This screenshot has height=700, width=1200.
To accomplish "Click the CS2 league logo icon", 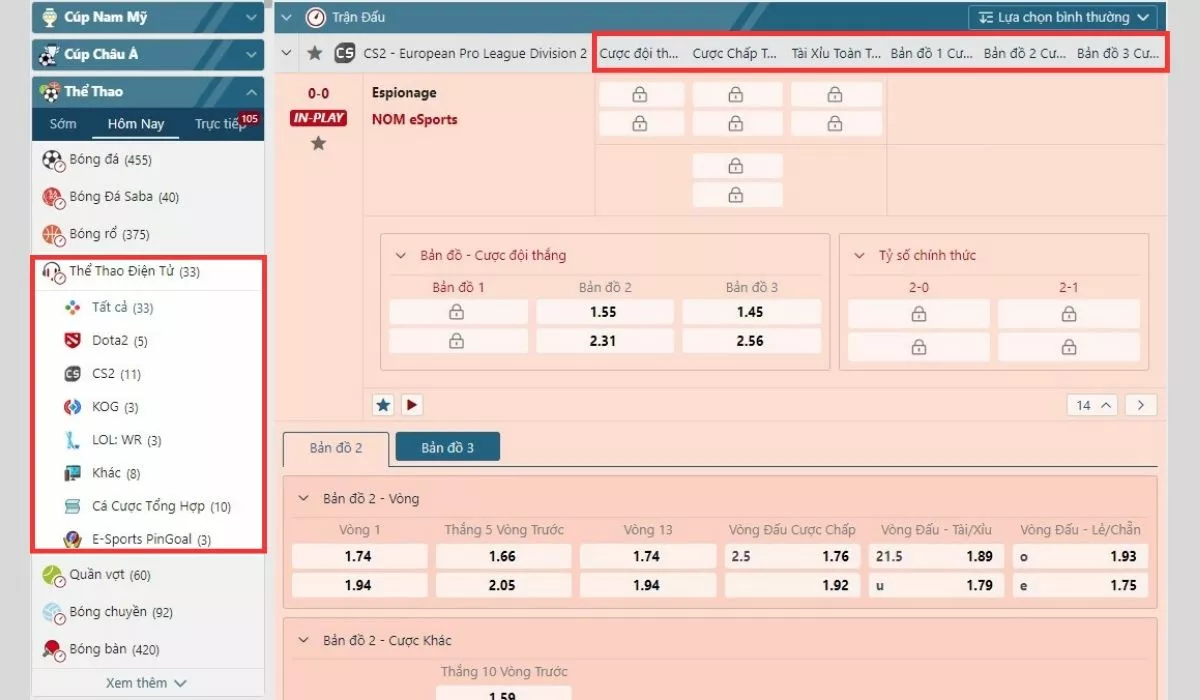I will 345,53.
